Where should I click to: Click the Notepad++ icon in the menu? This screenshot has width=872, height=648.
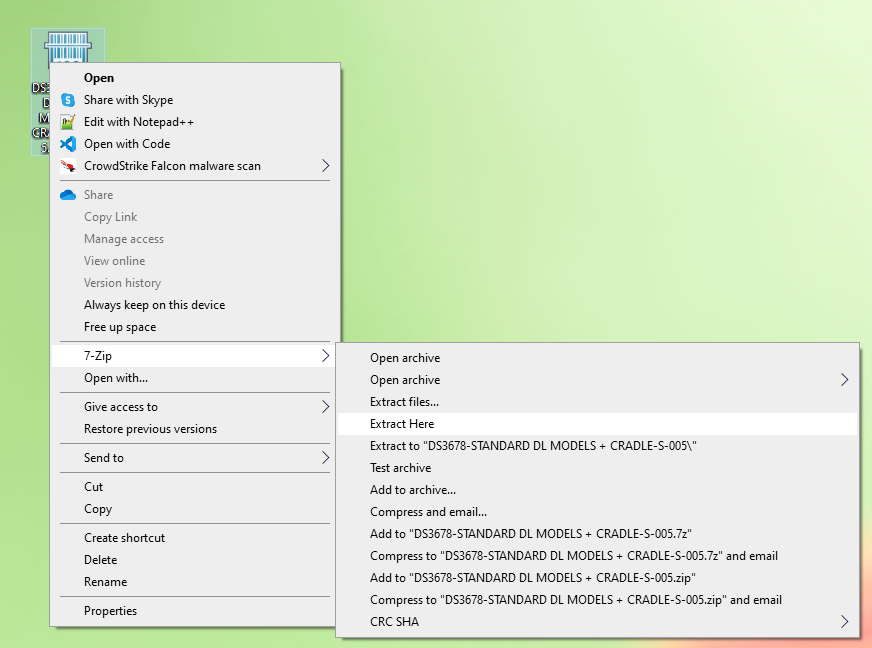[x=68, y=122]
